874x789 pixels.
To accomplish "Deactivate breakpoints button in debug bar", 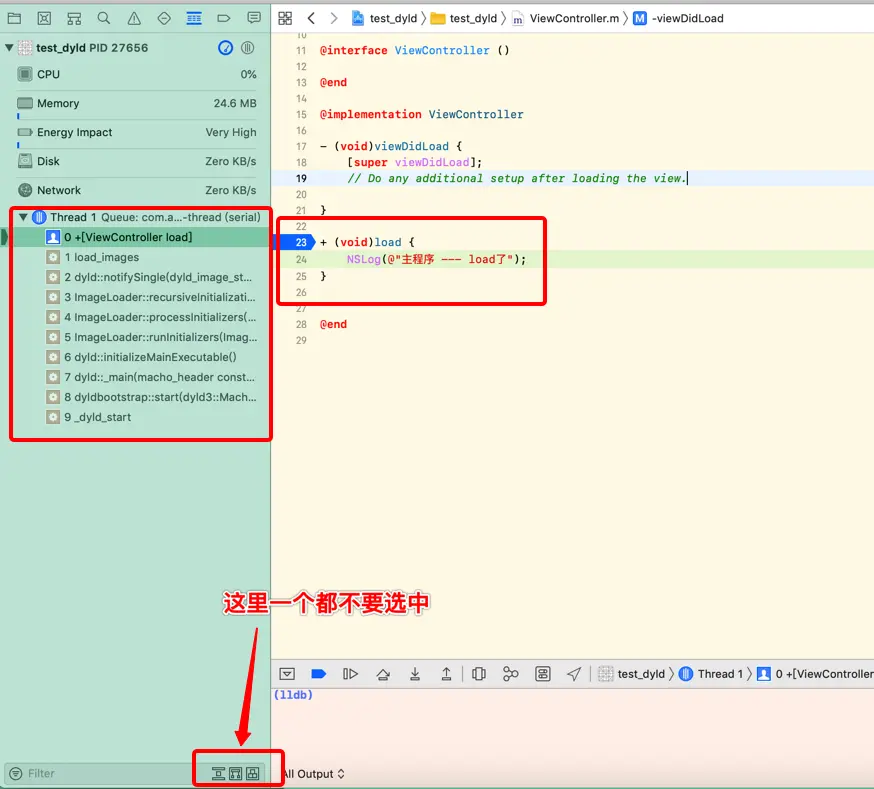I will click(x=319, y=674).
